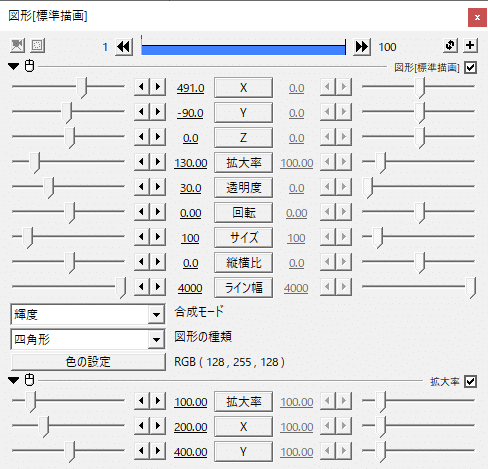Click the left 透明度 slider handle

(x=49, y=188)
